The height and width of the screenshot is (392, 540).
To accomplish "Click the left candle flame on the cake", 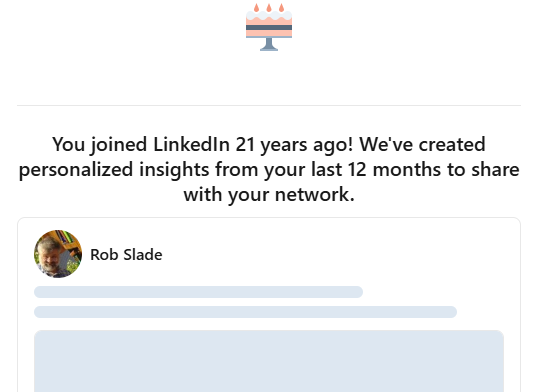I will 256,8.
